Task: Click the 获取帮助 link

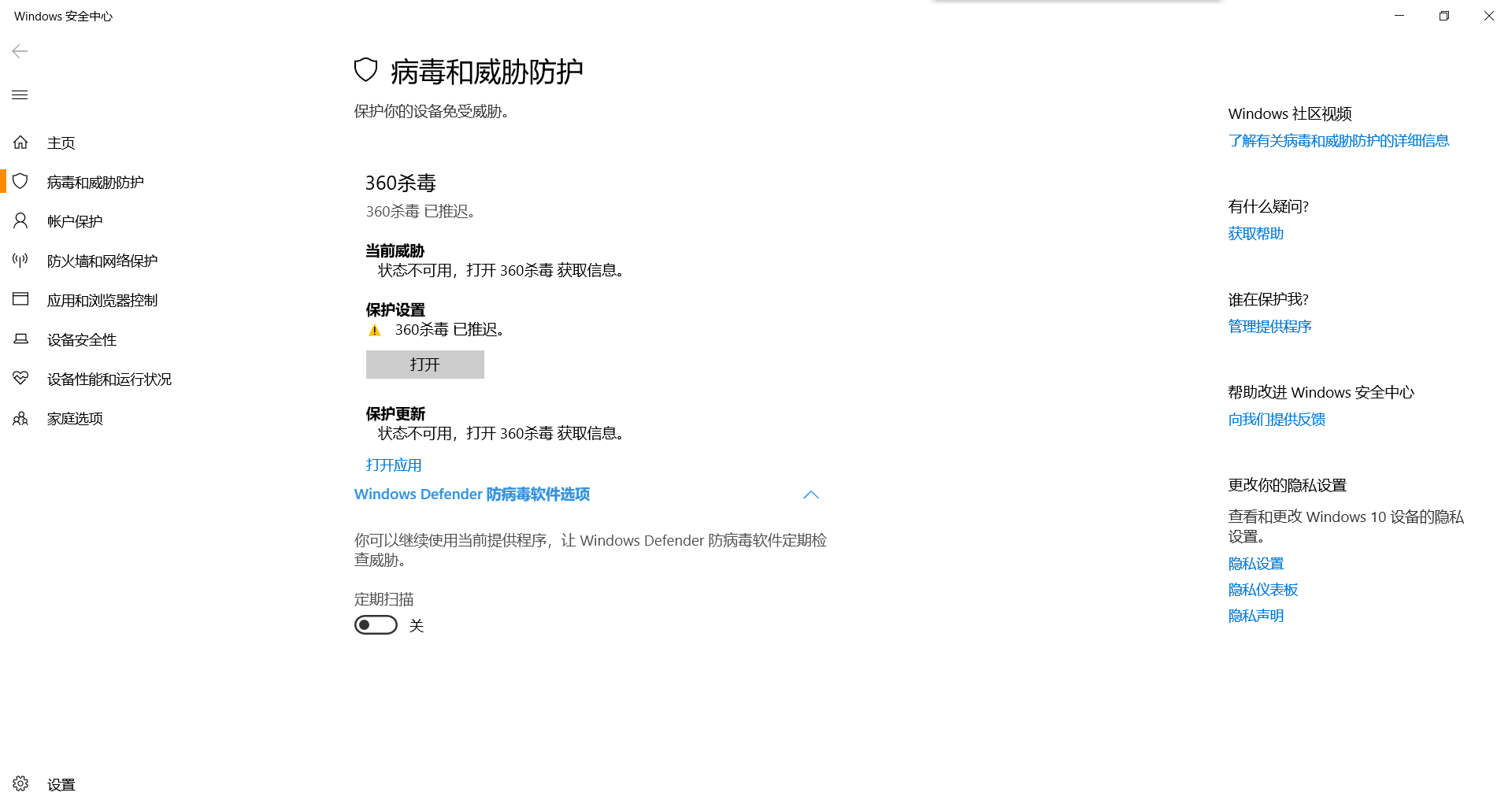Action: coord(1256,234)
